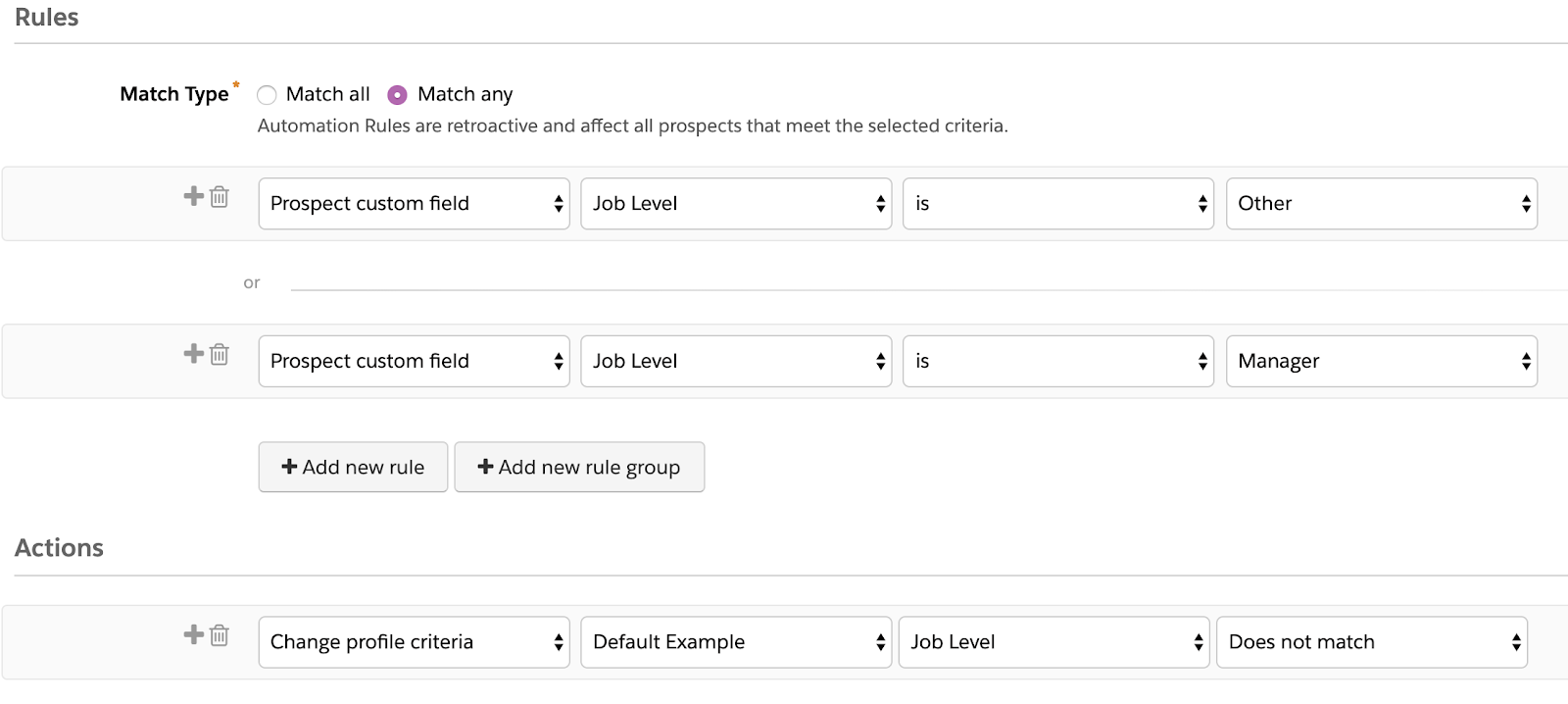Click plus icon on the action row
The width and height of the screenshot is (1568, 704).
193,634
